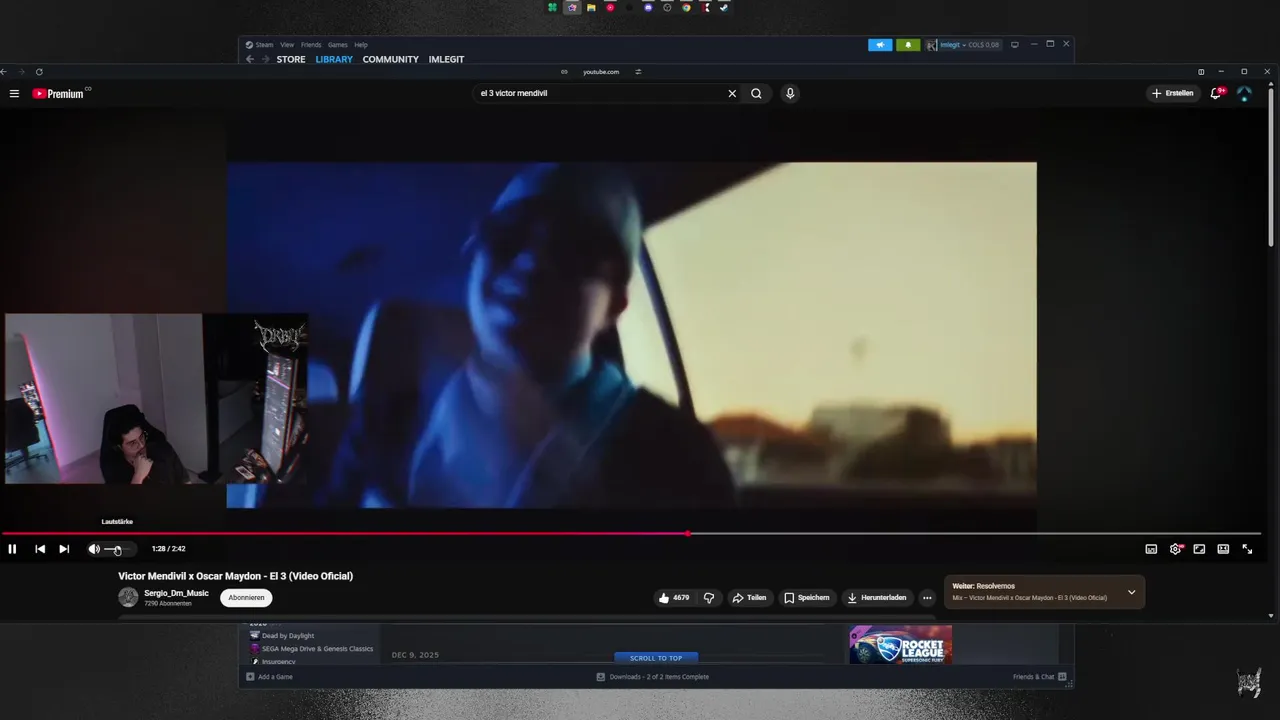Viewport: 1280px width, 720px height.
Task: Open the player settings gear
Action: tap(1176, 549)
